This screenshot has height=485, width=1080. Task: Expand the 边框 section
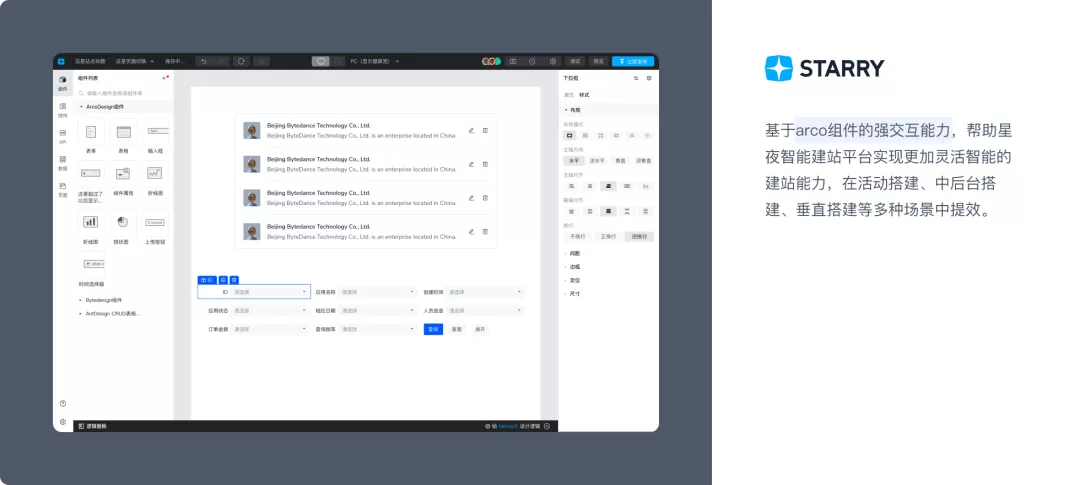click(x=572, y=266)
